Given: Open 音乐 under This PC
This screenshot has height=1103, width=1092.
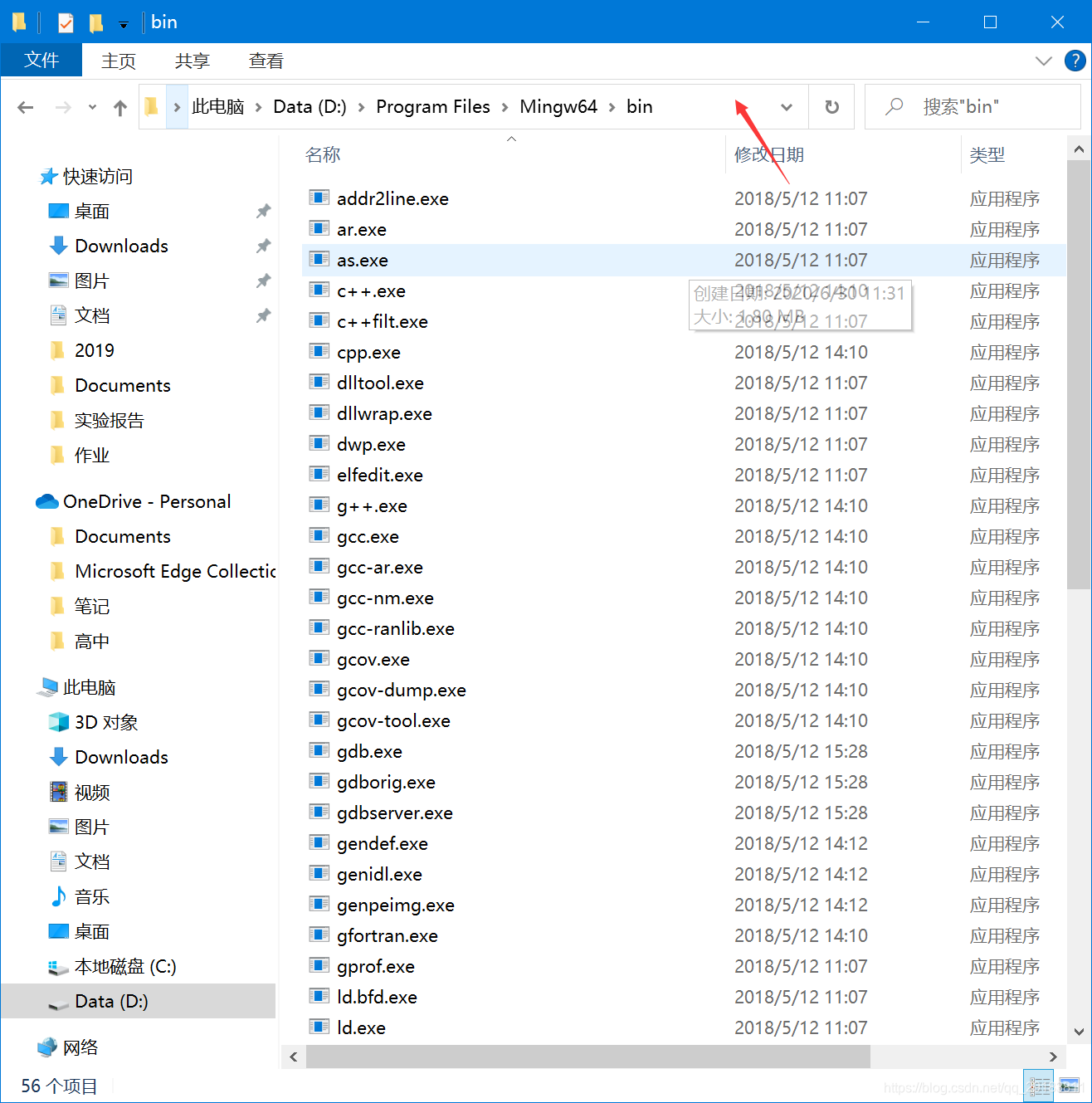Looking at the screenshot, I should [x=92, y=896].
